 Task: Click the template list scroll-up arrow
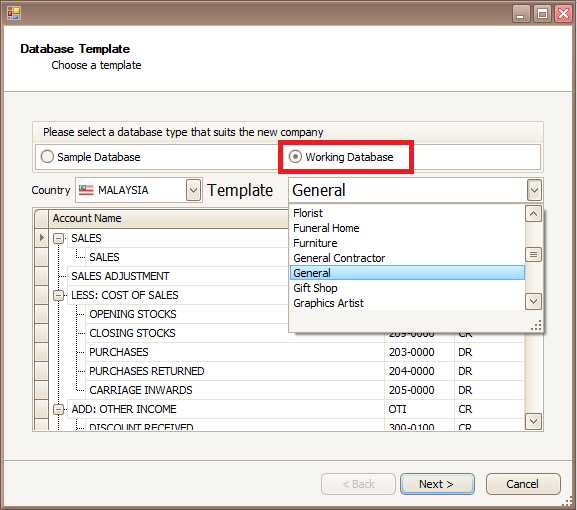click(x=534, y=214)
